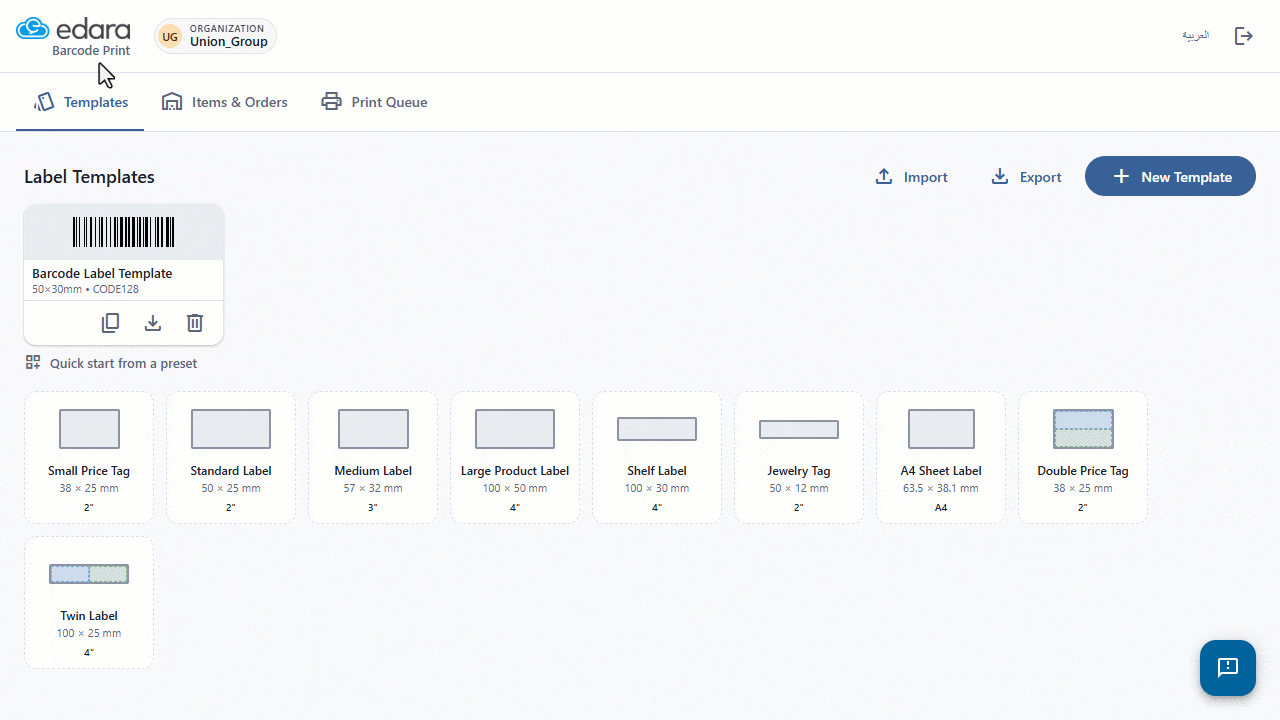Click the logout icon
Image resolution: width=1280 pixels, height=720 pixels.
pos(1244,36)
